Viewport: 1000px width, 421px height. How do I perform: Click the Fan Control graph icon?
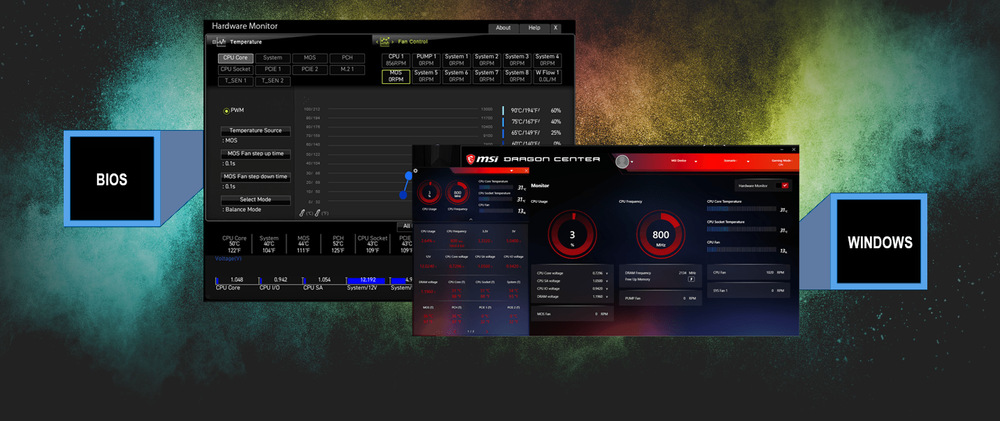(x=385, y=41)
